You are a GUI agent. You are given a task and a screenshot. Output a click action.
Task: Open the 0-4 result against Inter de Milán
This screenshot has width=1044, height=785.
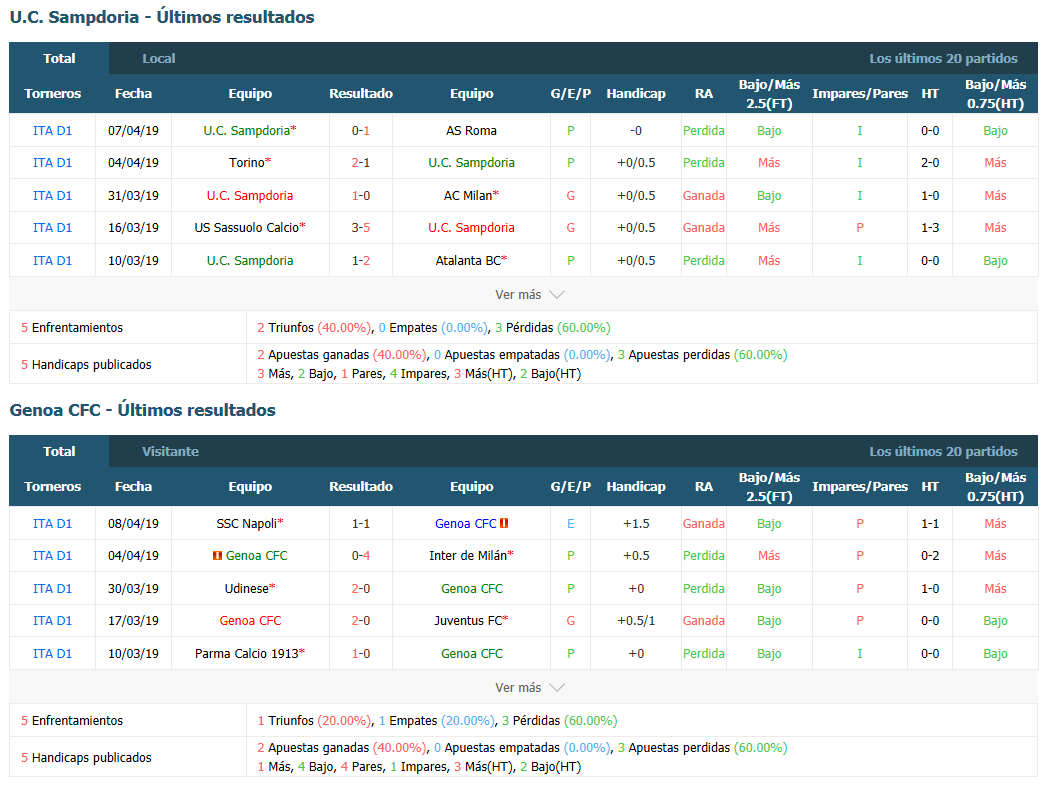[x=361, y=555]
